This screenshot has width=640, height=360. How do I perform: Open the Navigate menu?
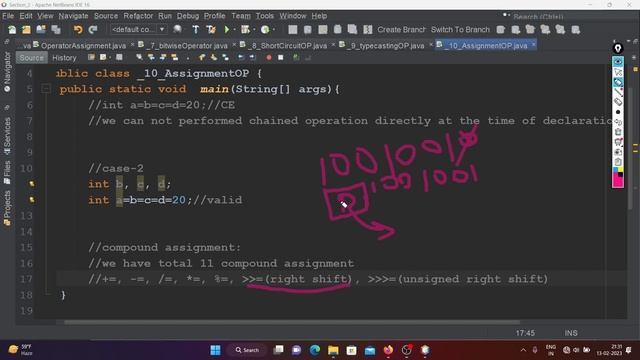click(x=73, y=16)
